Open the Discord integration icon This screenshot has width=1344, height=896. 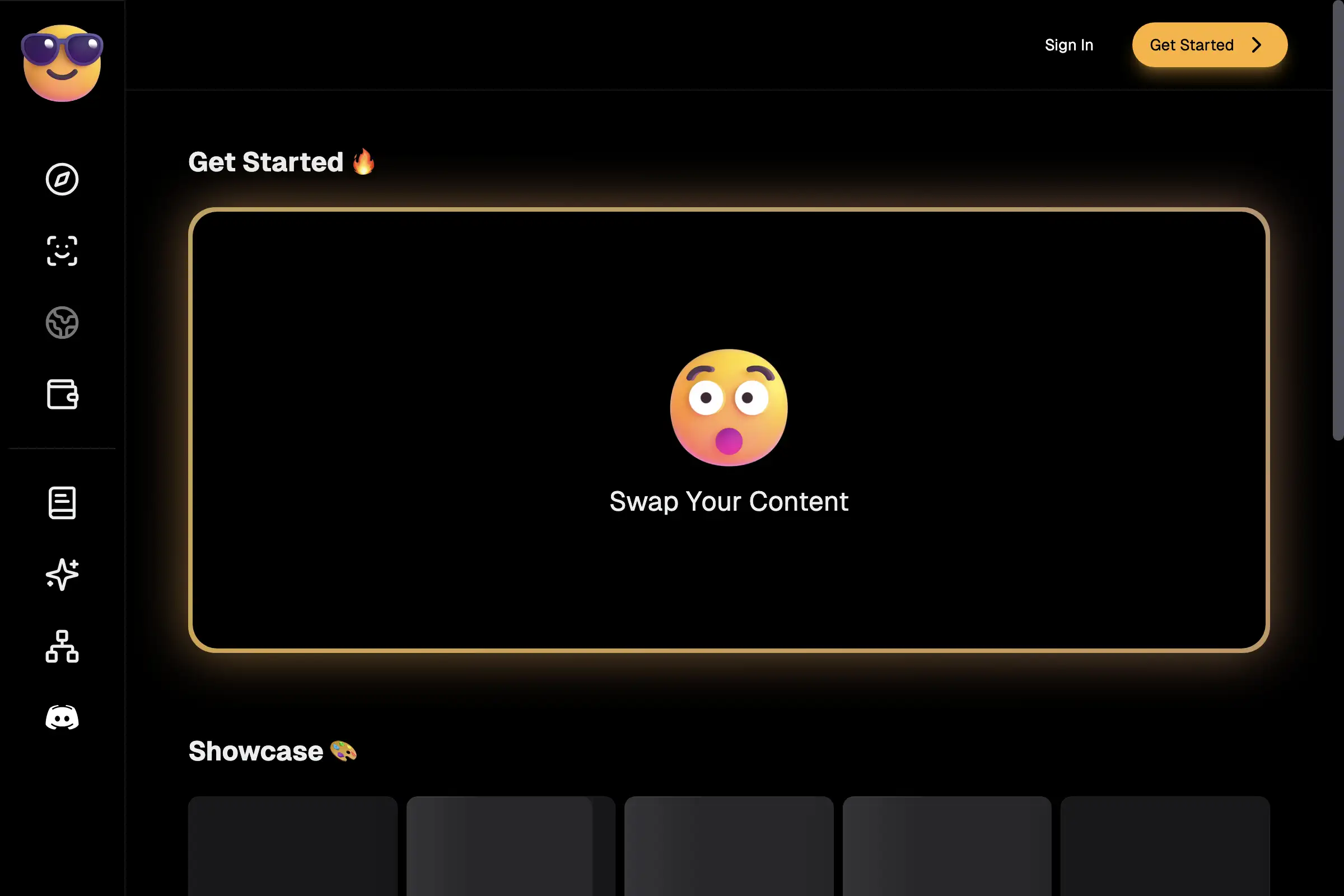point(62,718)
